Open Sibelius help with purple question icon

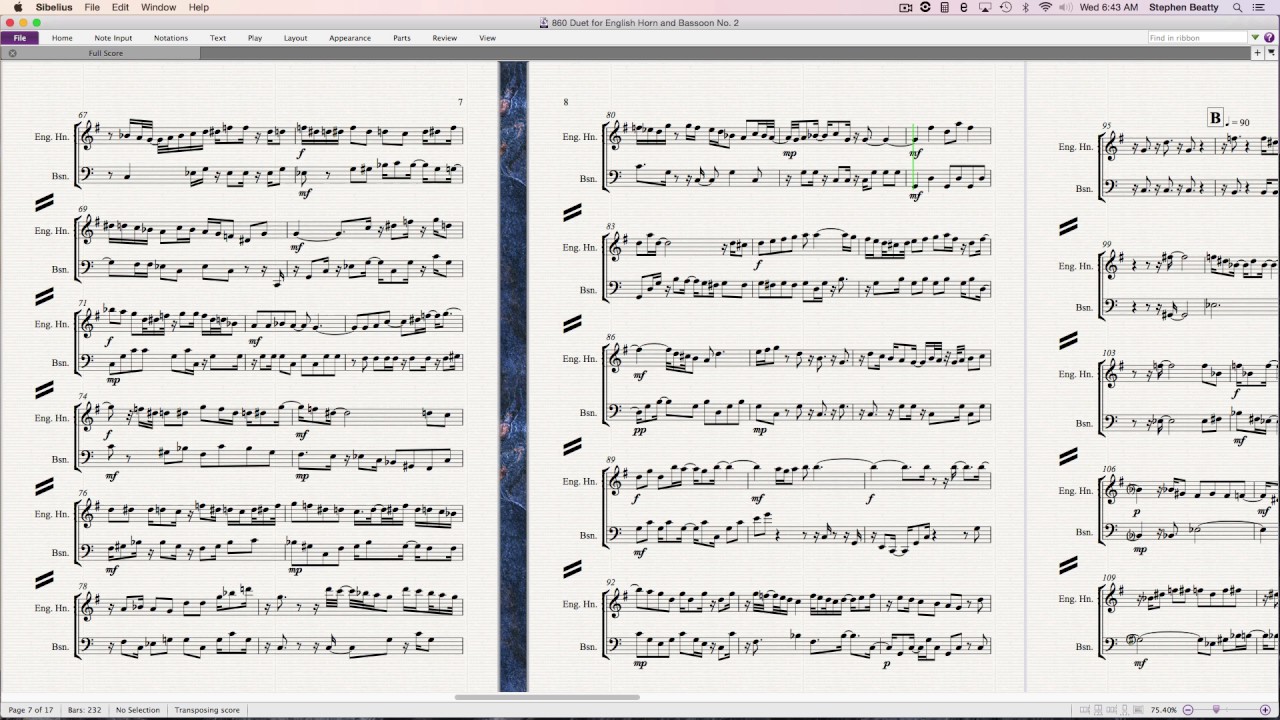point(1270,38)
